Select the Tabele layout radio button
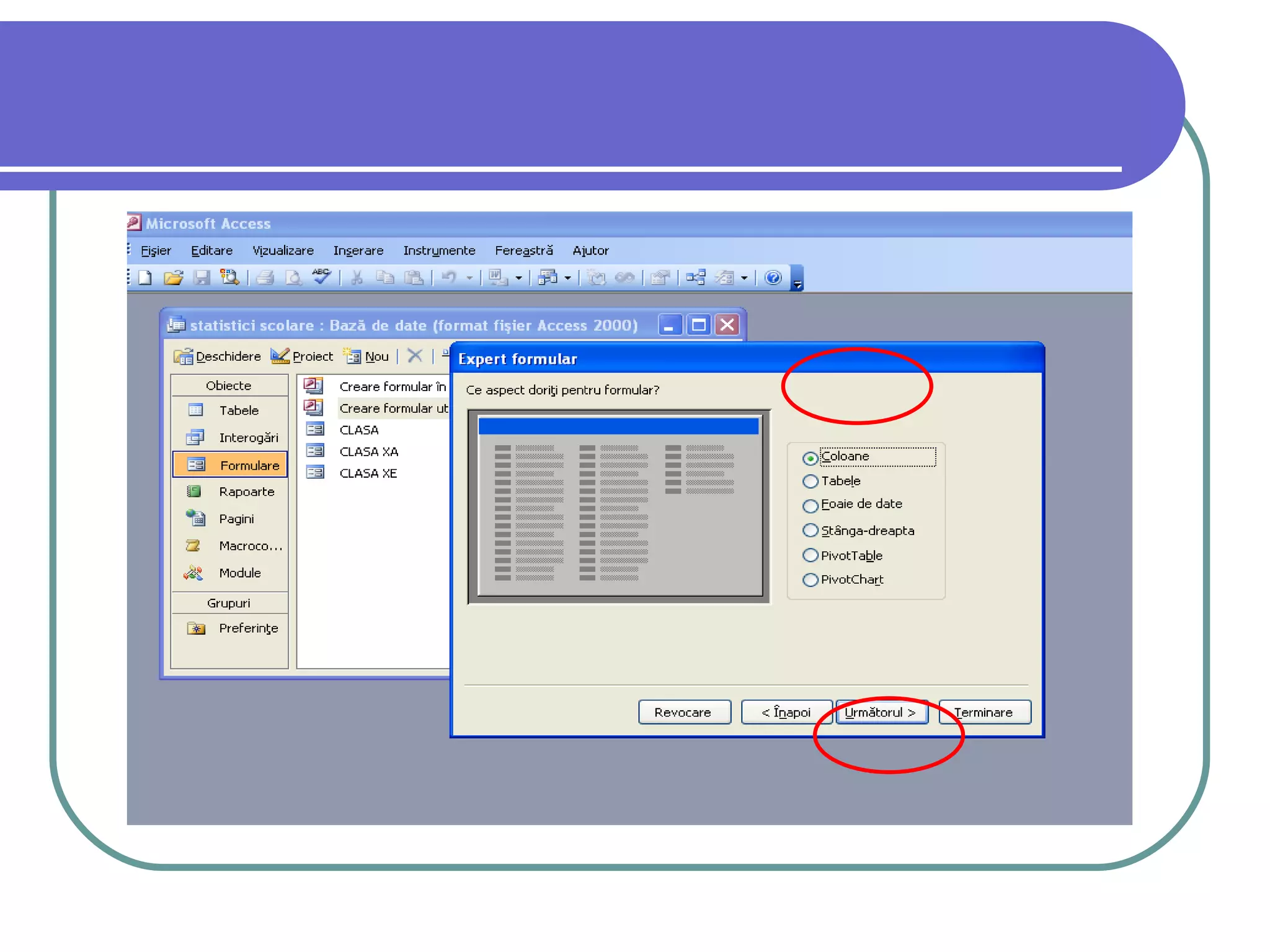1270x952 pixels. click(810, 482)
